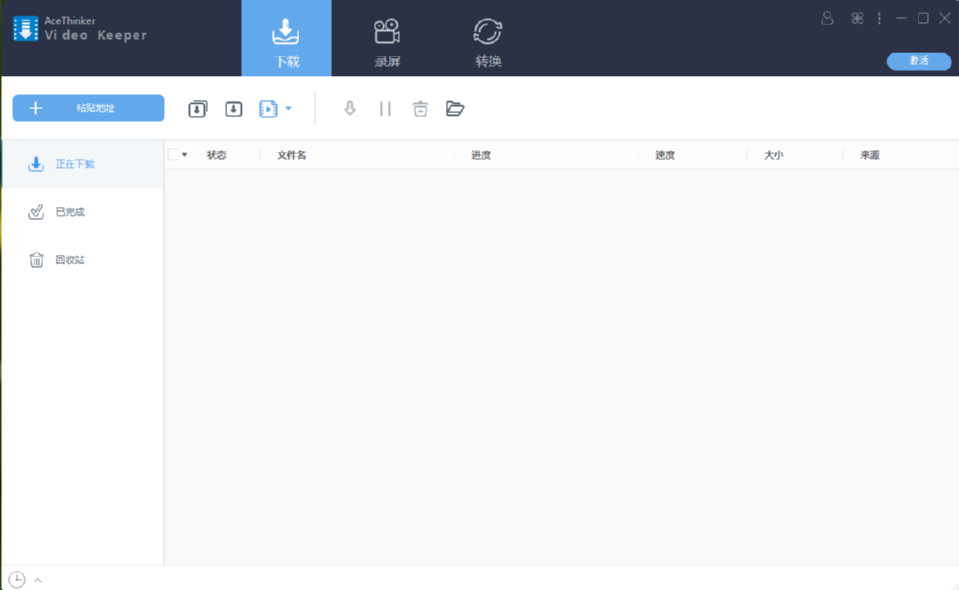959x590 pixels.
Task: Expand the selection dropdown beside the checkbox
Action: pyautogui.click(x=185, y=155)
